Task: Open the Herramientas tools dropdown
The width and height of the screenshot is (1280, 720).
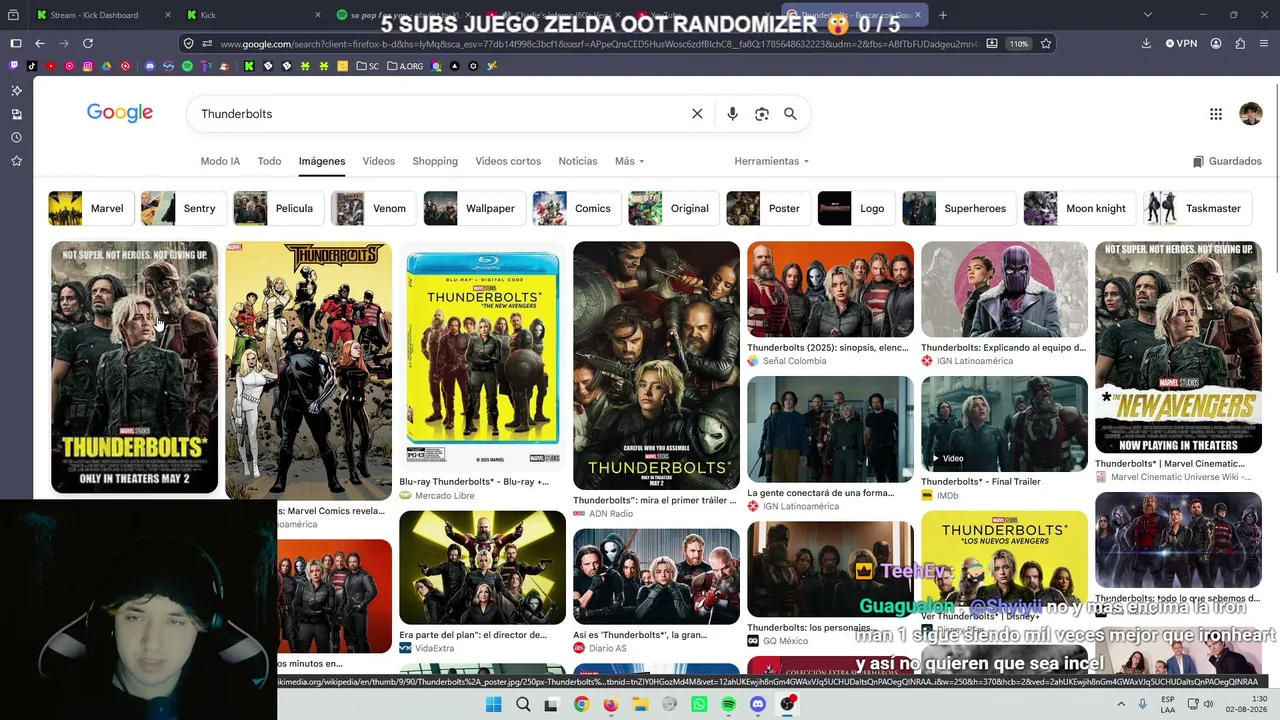Action: point(771,161)
